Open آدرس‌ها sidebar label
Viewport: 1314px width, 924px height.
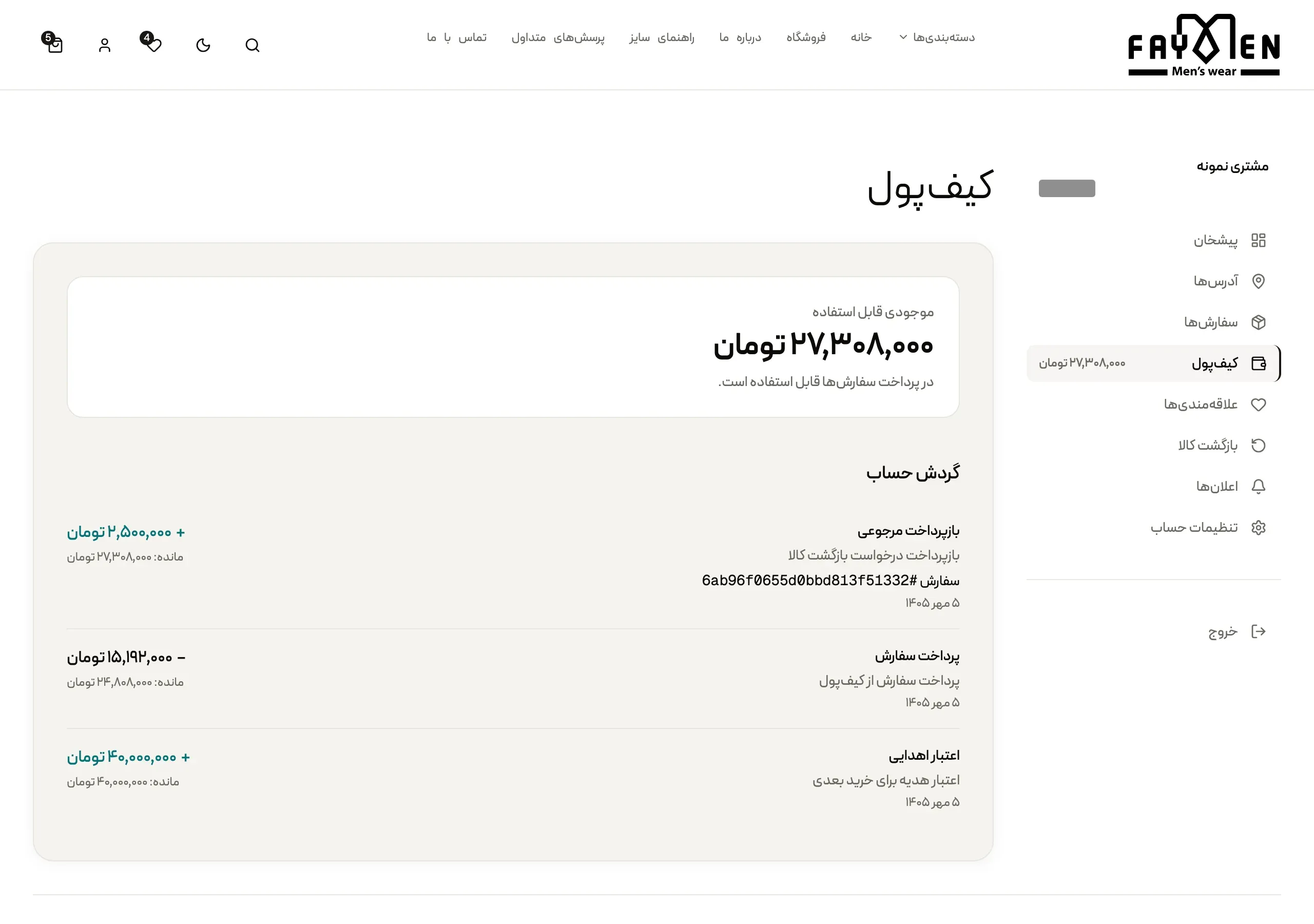pos(1215,281)
